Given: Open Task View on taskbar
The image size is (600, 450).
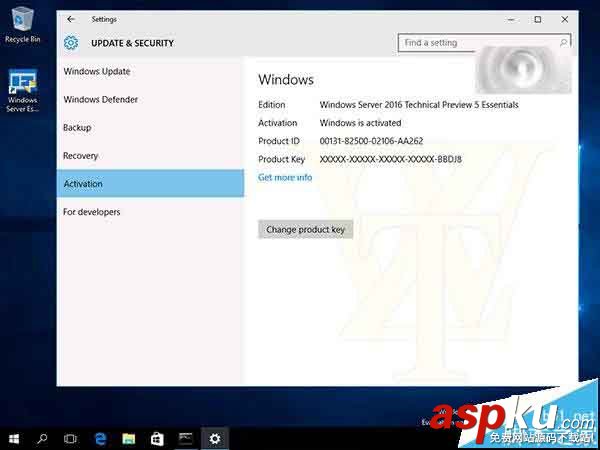Looking at the screenshot, I should 70,439.
